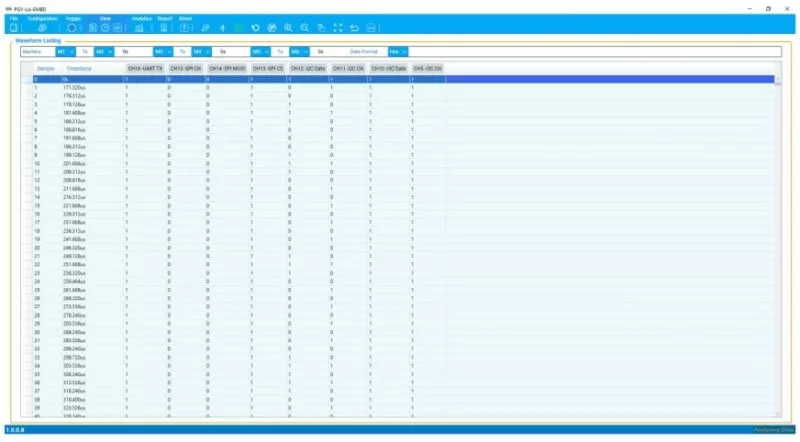Open the Configuration settings icon
The width and height of the screenshot is (800, 442).
(42, 27)
